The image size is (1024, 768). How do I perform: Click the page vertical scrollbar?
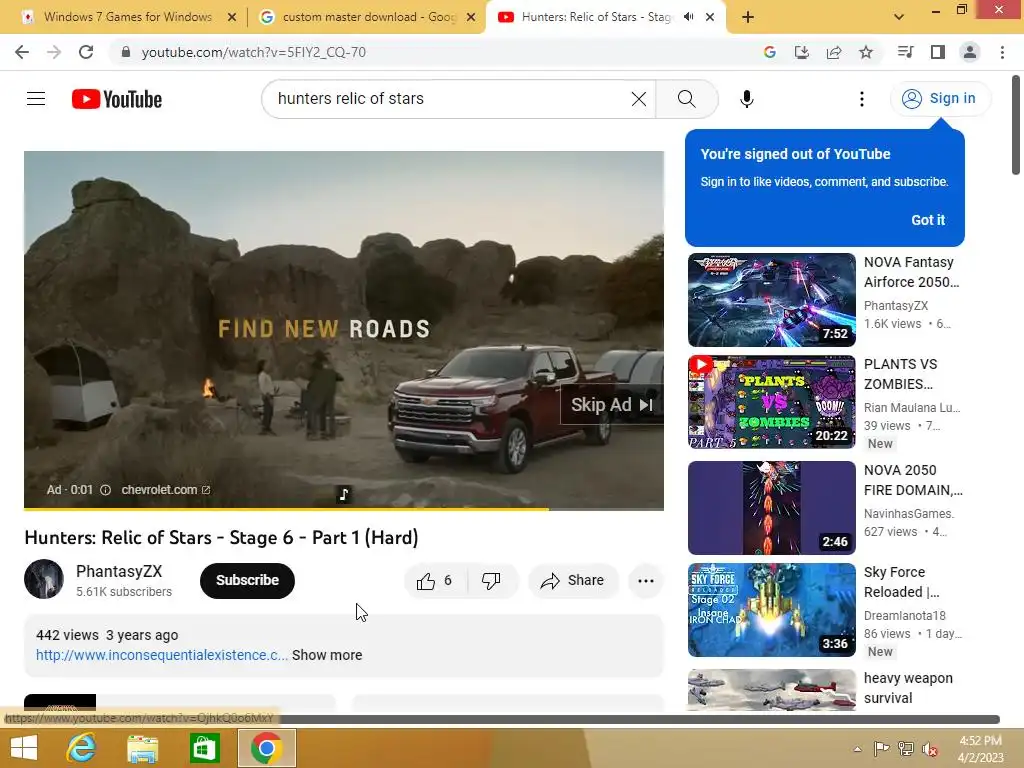(1016, 125)
